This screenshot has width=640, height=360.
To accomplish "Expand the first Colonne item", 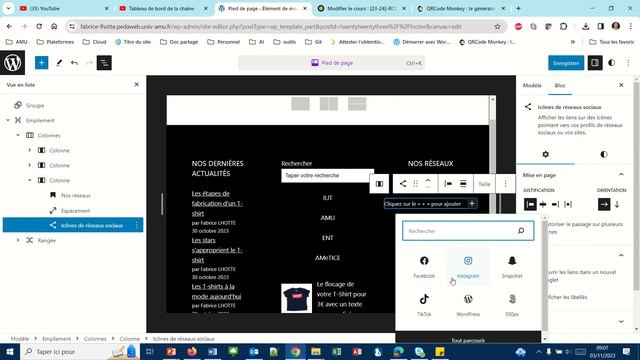I will [29, 150].
